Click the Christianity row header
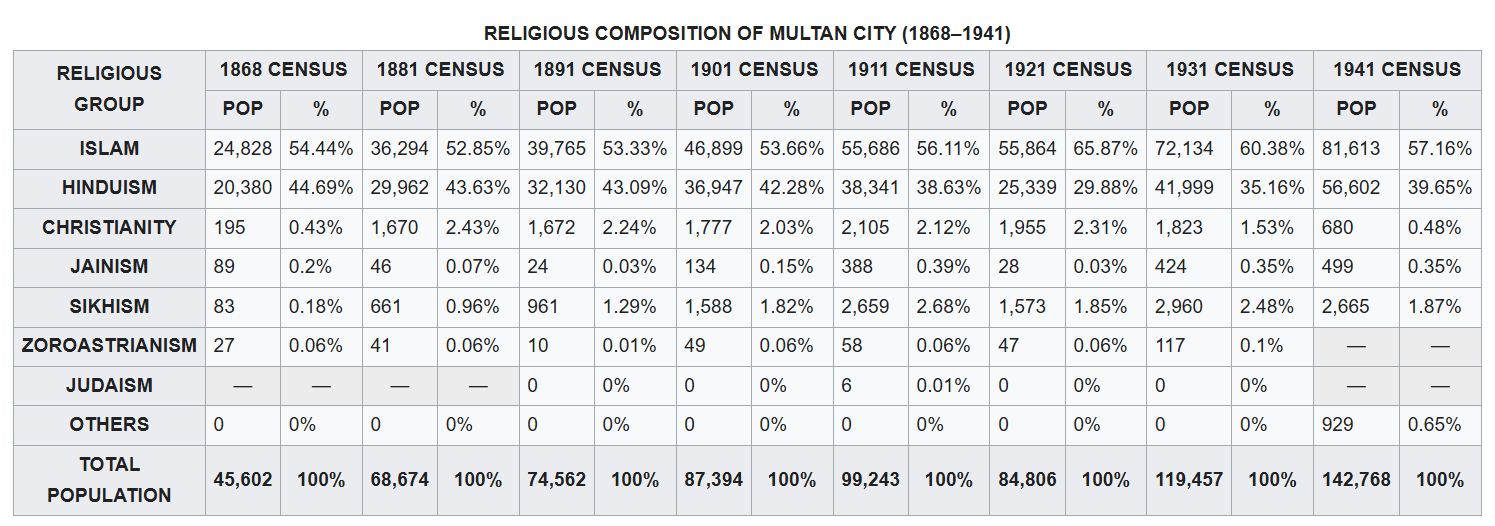Screen dimensions: 1495x526 click(109, 227)
